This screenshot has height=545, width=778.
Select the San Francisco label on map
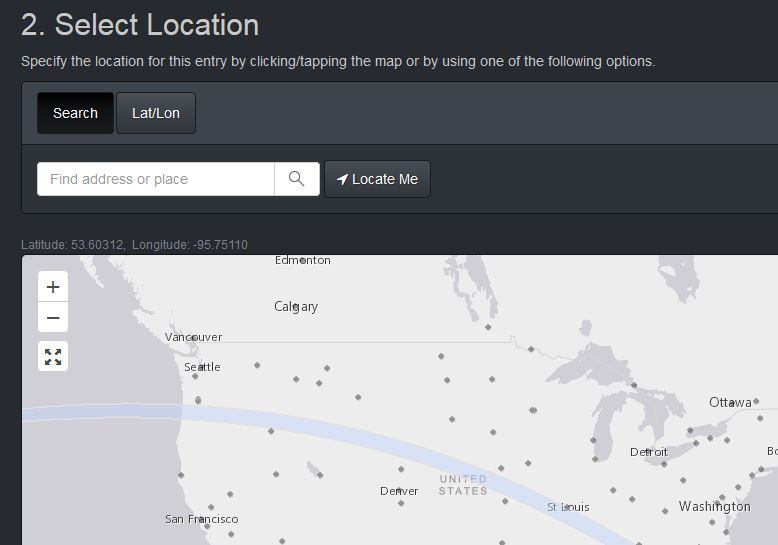tap(202, 519)
